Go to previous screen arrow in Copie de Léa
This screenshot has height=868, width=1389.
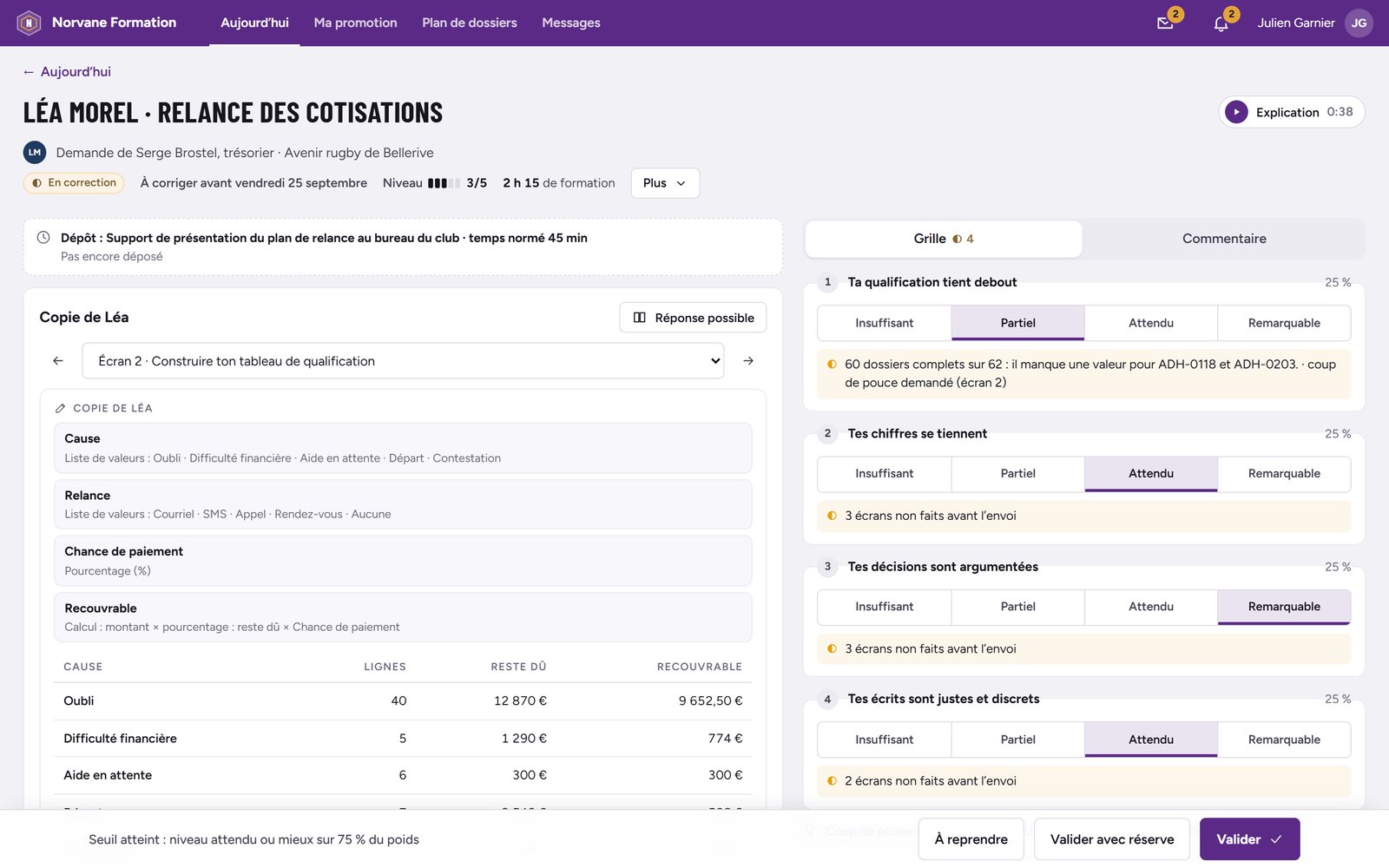tap(58, 361)
